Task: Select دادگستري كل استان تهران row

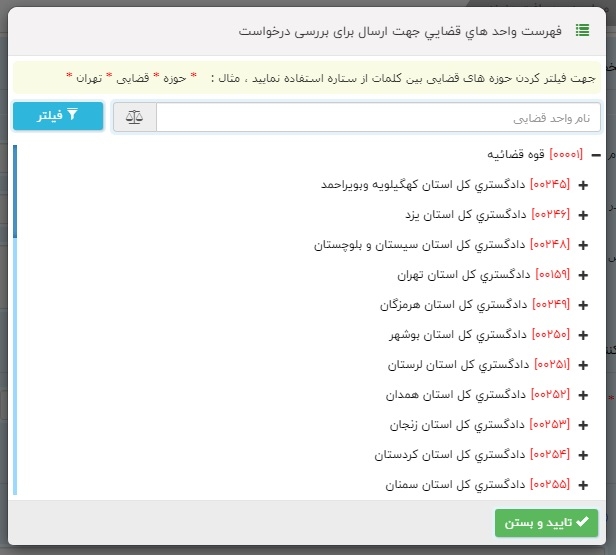Action: tap(484, 275)
